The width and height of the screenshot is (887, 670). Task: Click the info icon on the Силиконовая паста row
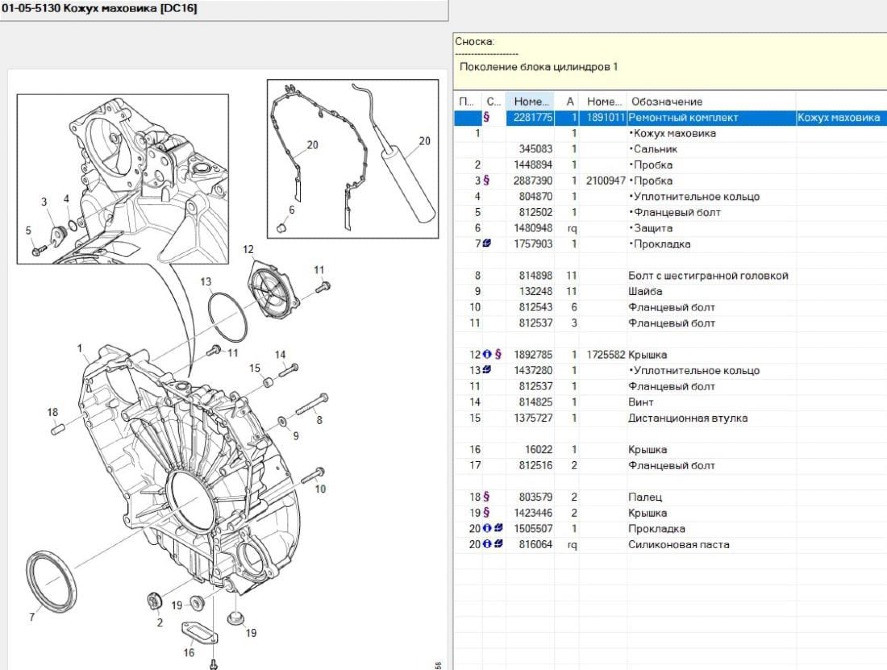pos(487,545)
